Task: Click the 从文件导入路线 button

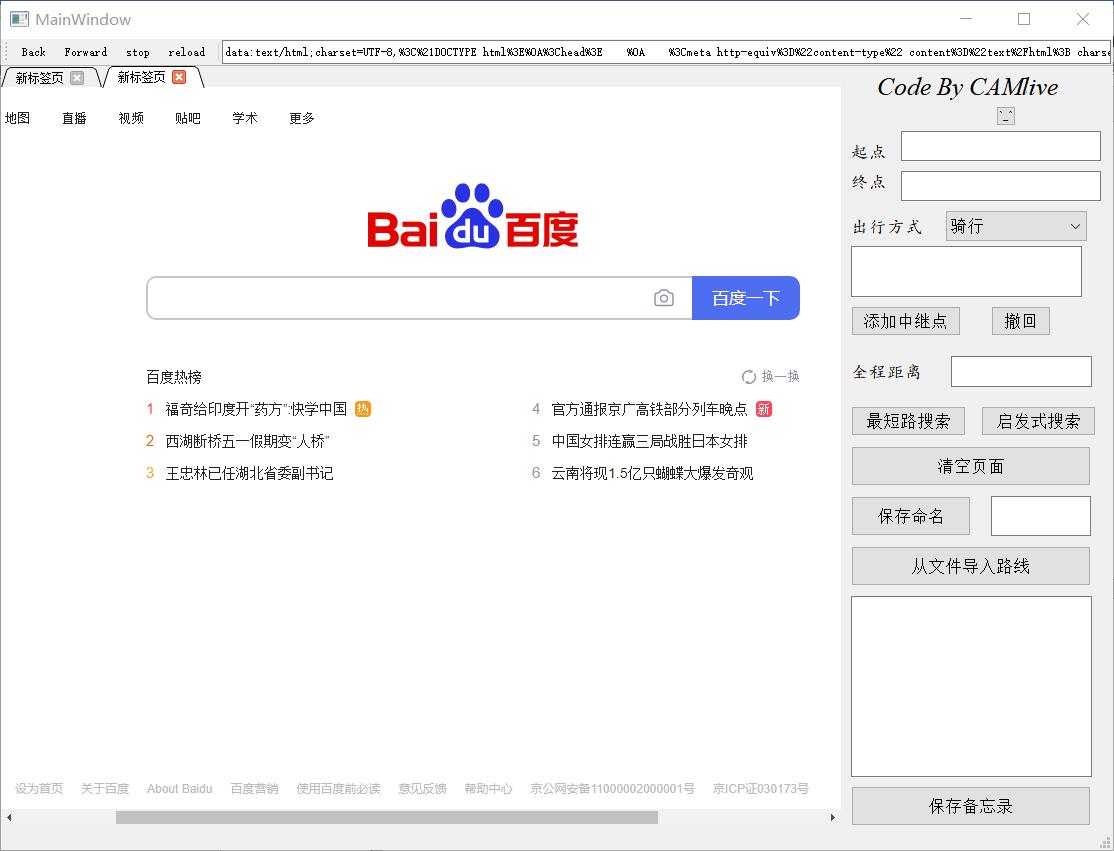Action: (970, 566)
